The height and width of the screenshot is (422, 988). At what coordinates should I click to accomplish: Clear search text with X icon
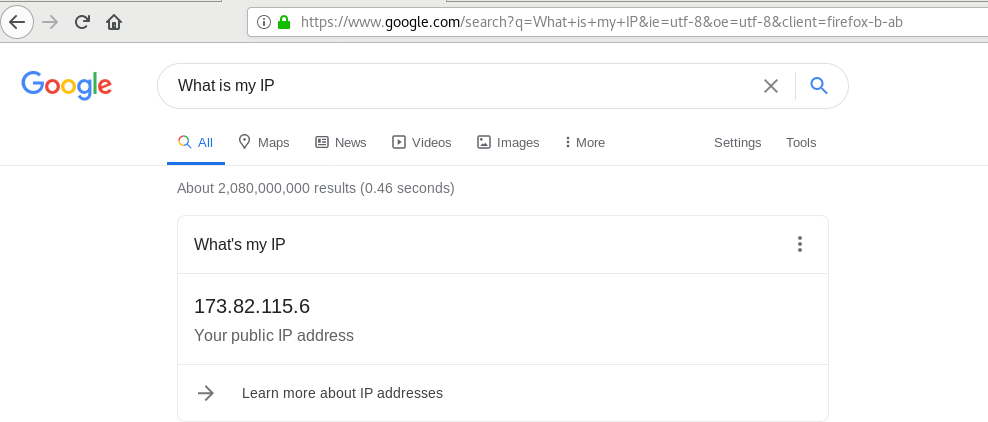[770, 86]
